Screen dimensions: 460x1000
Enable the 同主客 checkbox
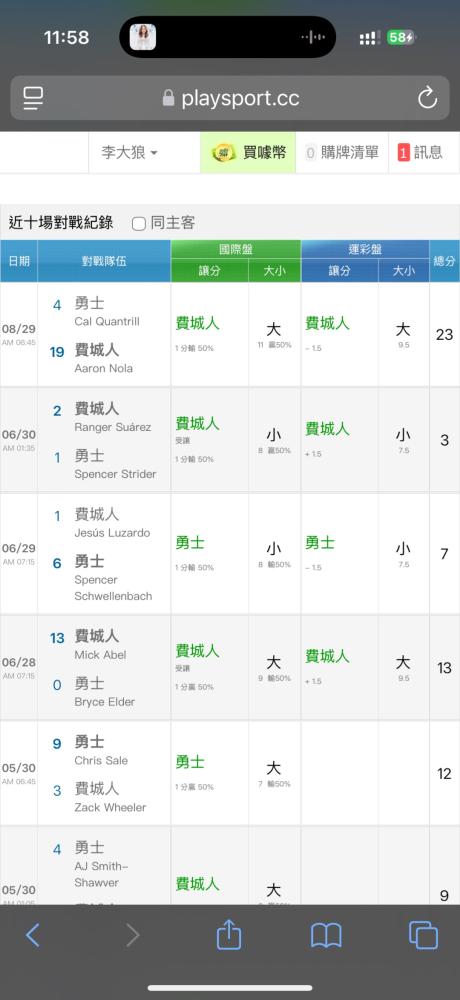(x=138, y=223)
